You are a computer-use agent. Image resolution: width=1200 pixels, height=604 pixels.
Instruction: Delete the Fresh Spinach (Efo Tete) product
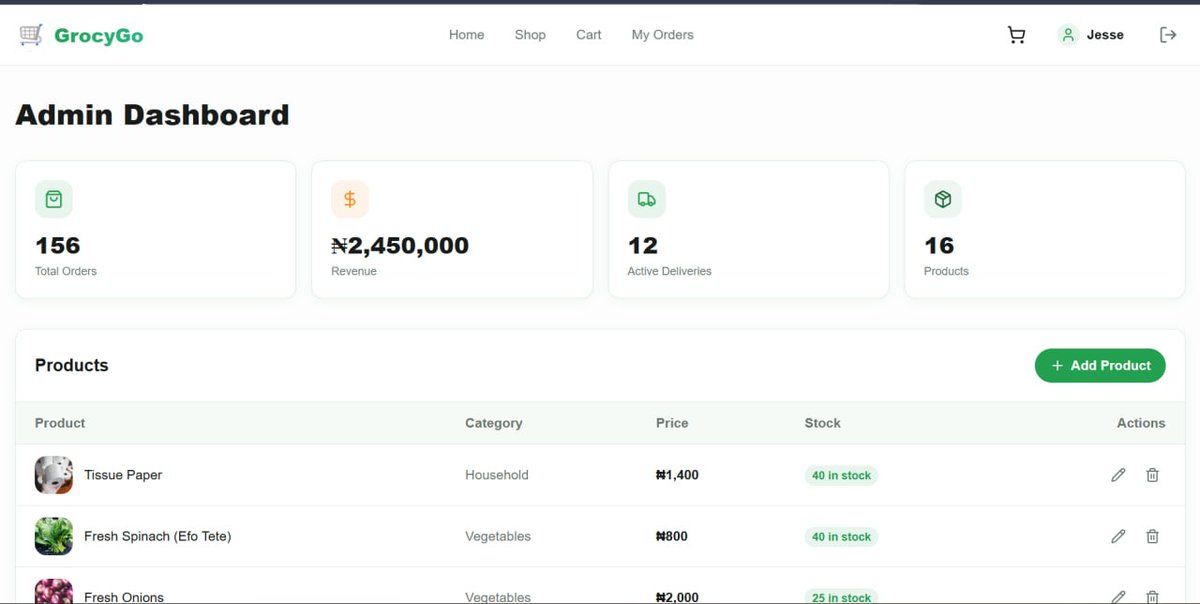[x=1152, y=537]
